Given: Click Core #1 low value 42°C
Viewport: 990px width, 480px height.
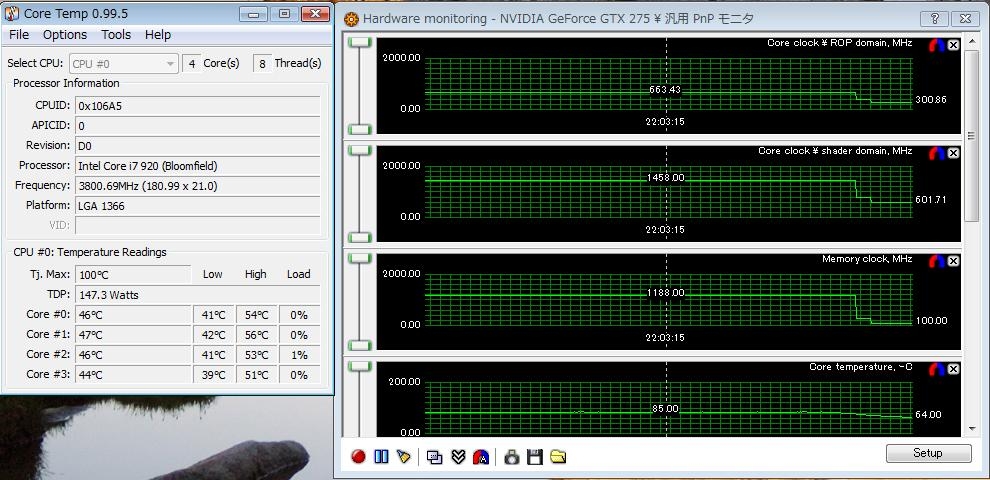Looking at the screenshot, I should [x=213, y=335].
